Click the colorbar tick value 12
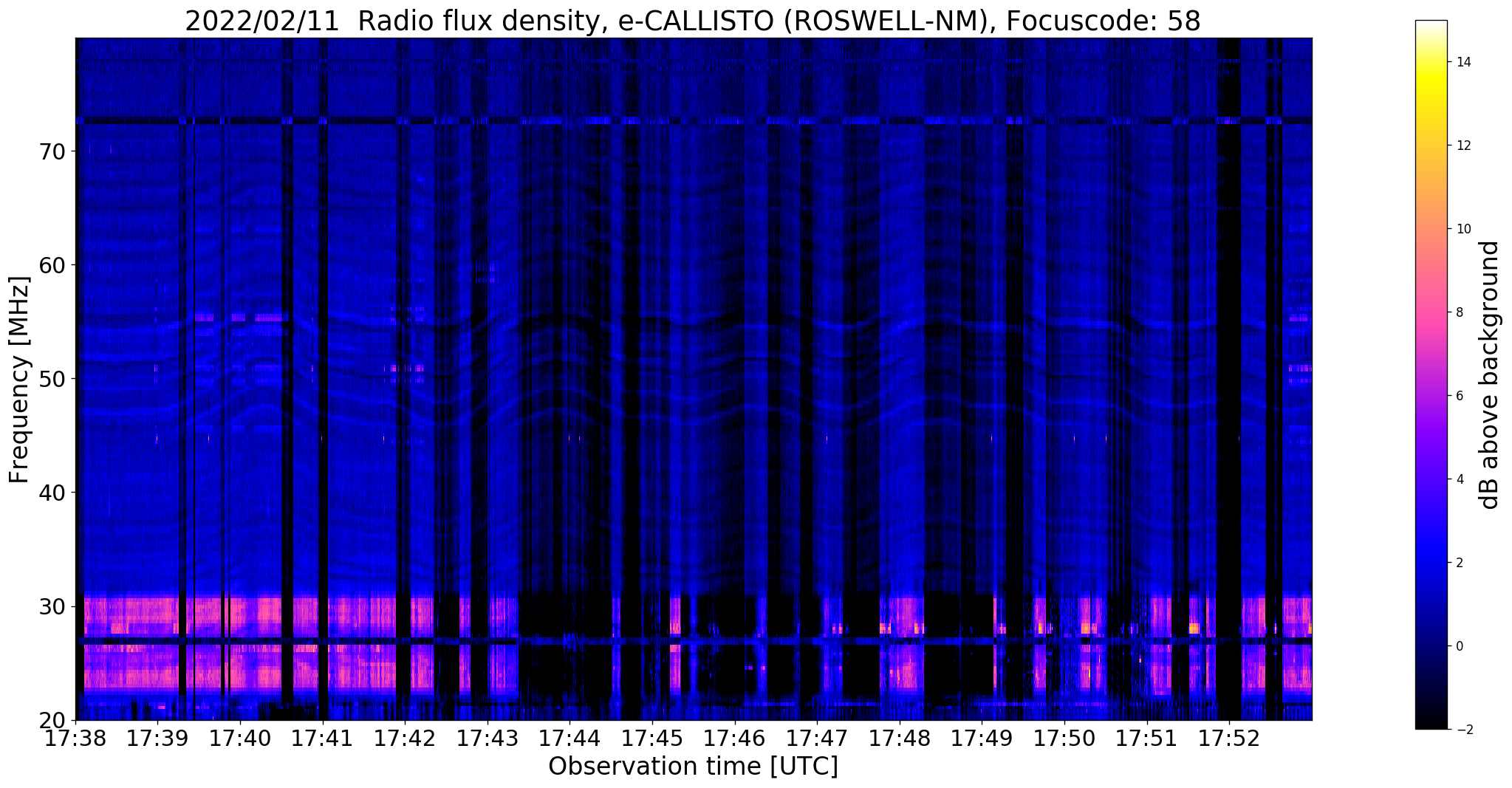Screen dimensions: 1512x788 coord(1463,145)
